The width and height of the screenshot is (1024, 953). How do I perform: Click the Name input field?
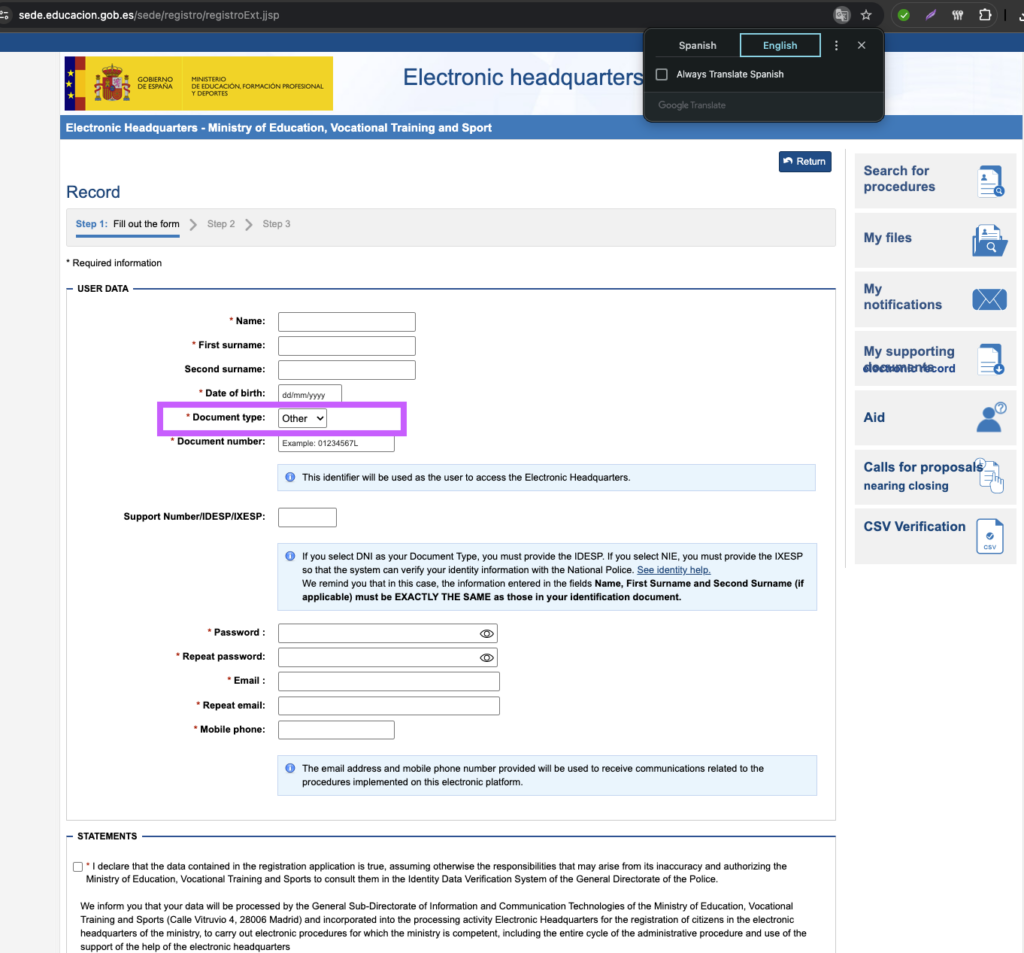[x=347, y=322]
